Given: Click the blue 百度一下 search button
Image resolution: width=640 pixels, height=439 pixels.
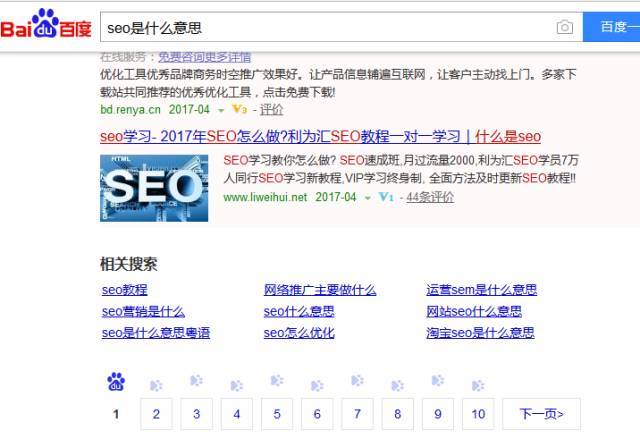Looking at the screenshot, I should coord(611,27).
